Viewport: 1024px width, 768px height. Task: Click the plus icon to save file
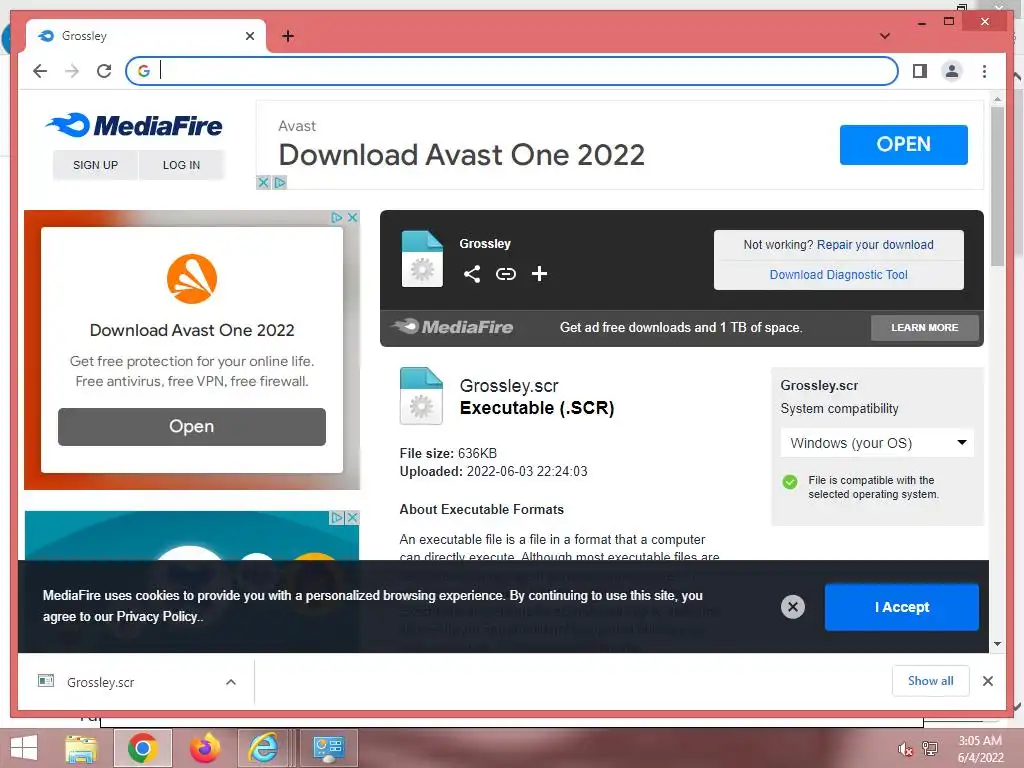pyautogui.click(x=539, y=274)
